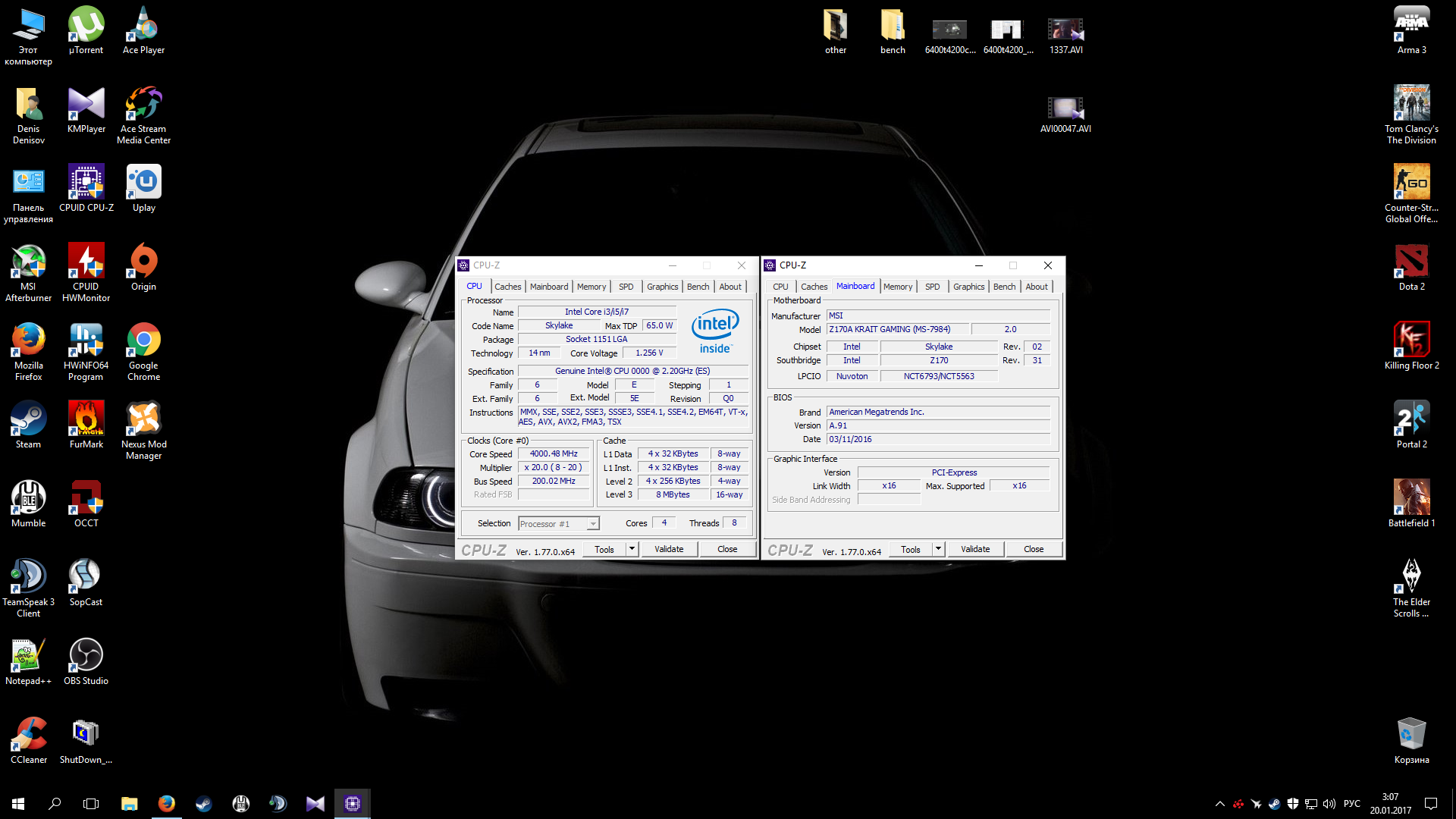Switch to Caches tab in left CPU-Z window
The width and height of the screenshot is (1456, 819).
[x=507, y=287]
